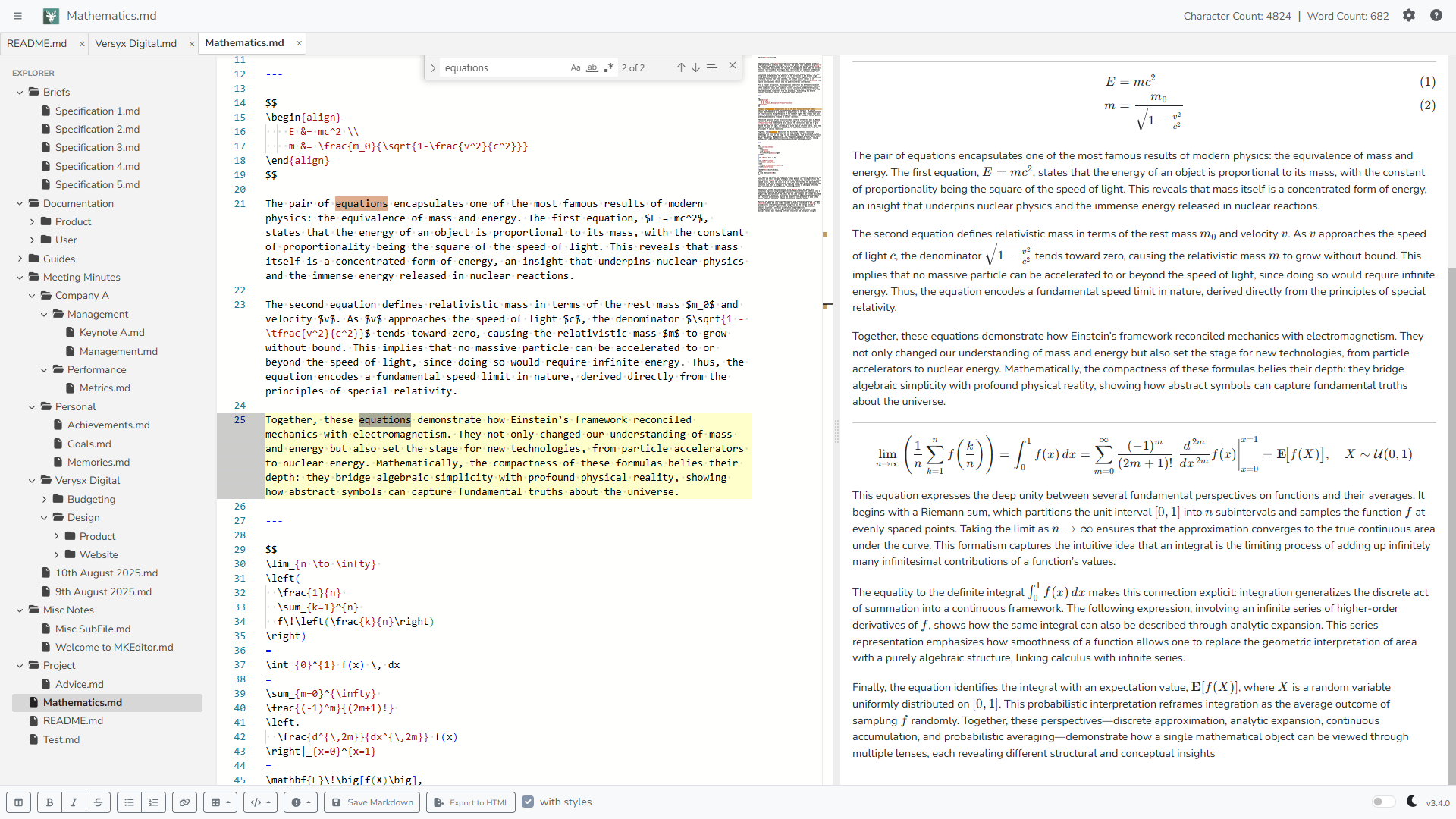Open Test.md file
1456x819 pixels.
(61, 740)
